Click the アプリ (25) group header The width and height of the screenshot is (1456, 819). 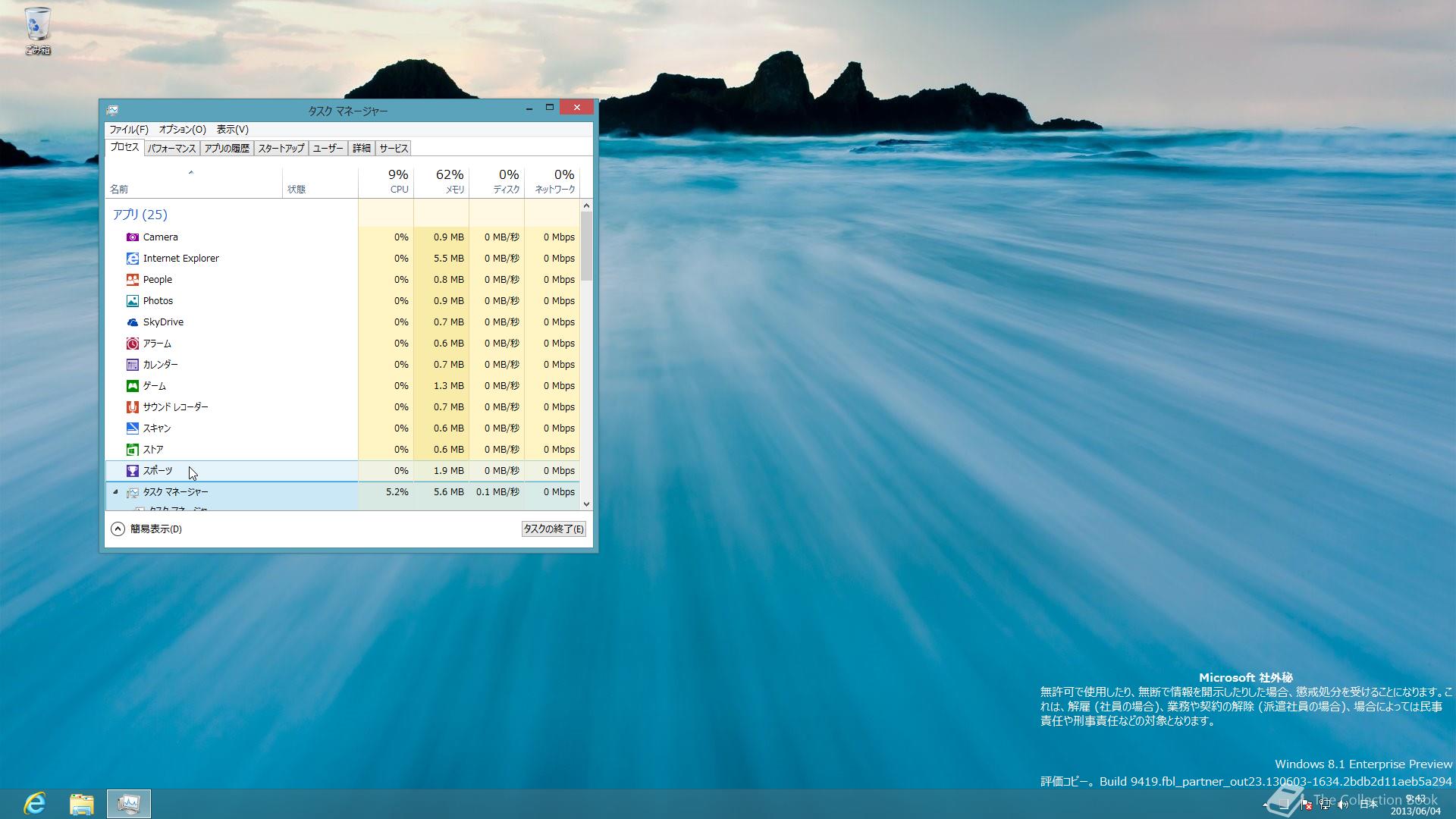pos(140,215)
